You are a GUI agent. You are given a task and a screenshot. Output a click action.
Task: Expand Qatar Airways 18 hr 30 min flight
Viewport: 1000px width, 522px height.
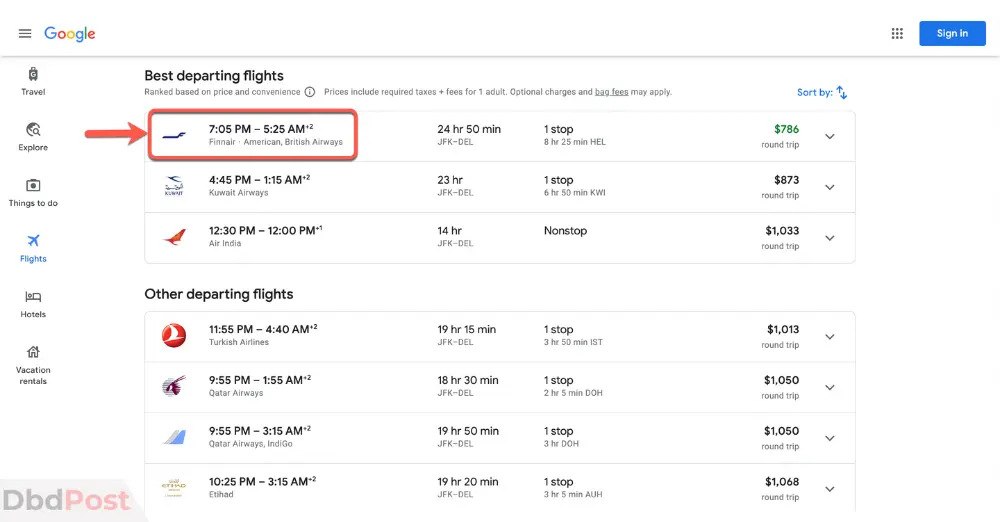pyautogui.click(x=830, y=387)
